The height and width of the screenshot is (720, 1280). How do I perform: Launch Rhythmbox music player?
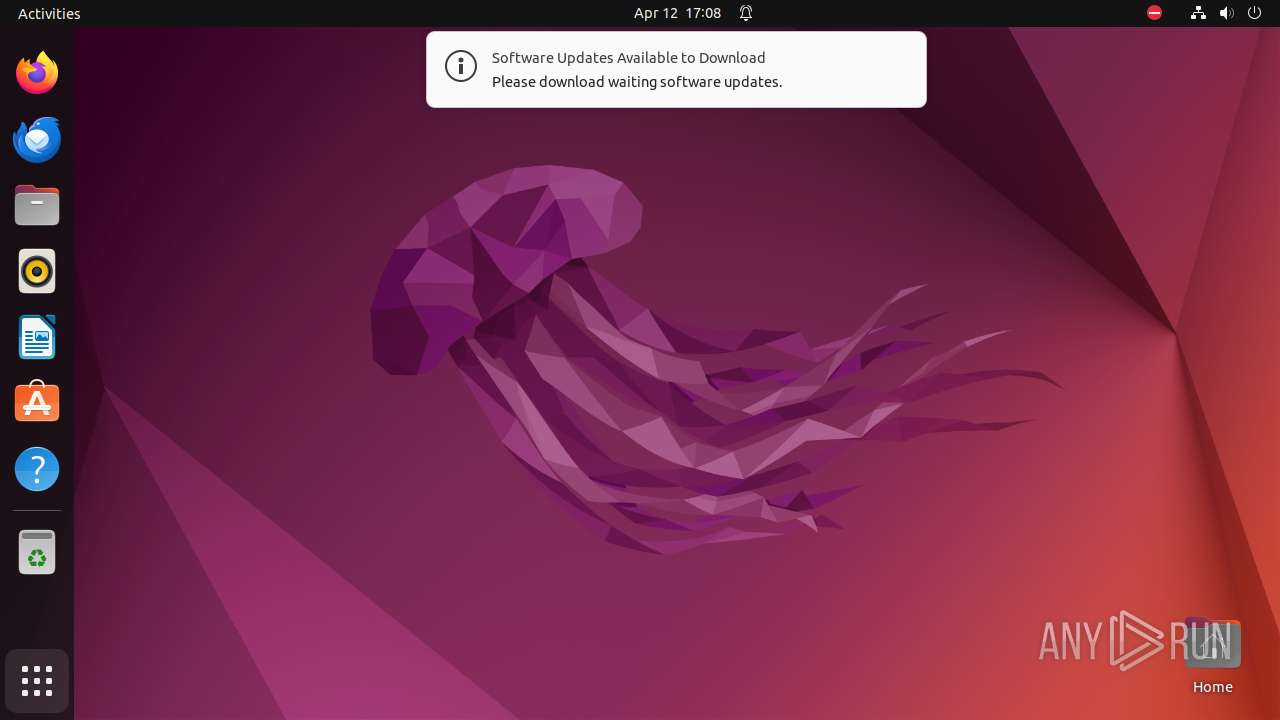click(37, 271)
